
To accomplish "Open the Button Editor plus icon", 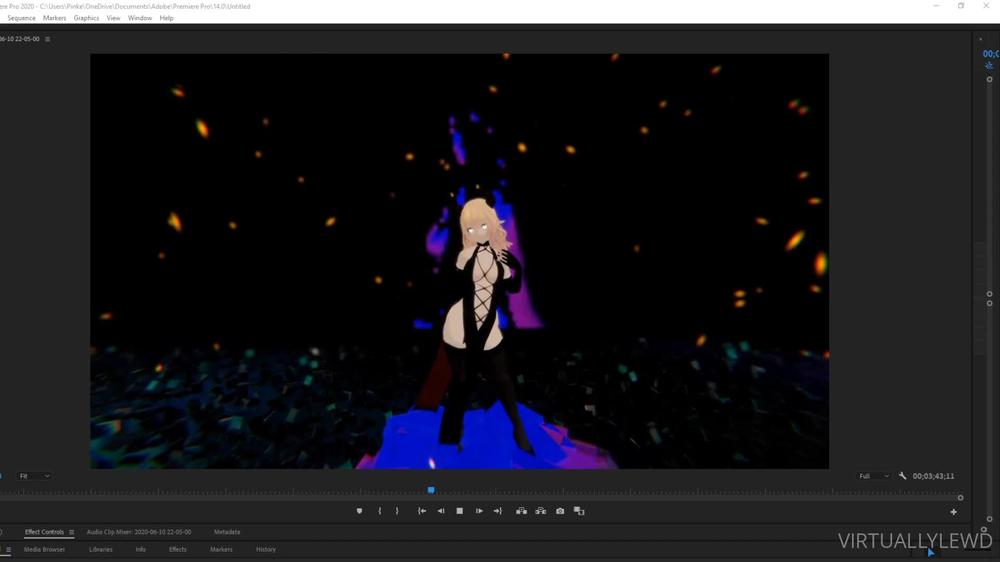I will click(x=953, y=512).
